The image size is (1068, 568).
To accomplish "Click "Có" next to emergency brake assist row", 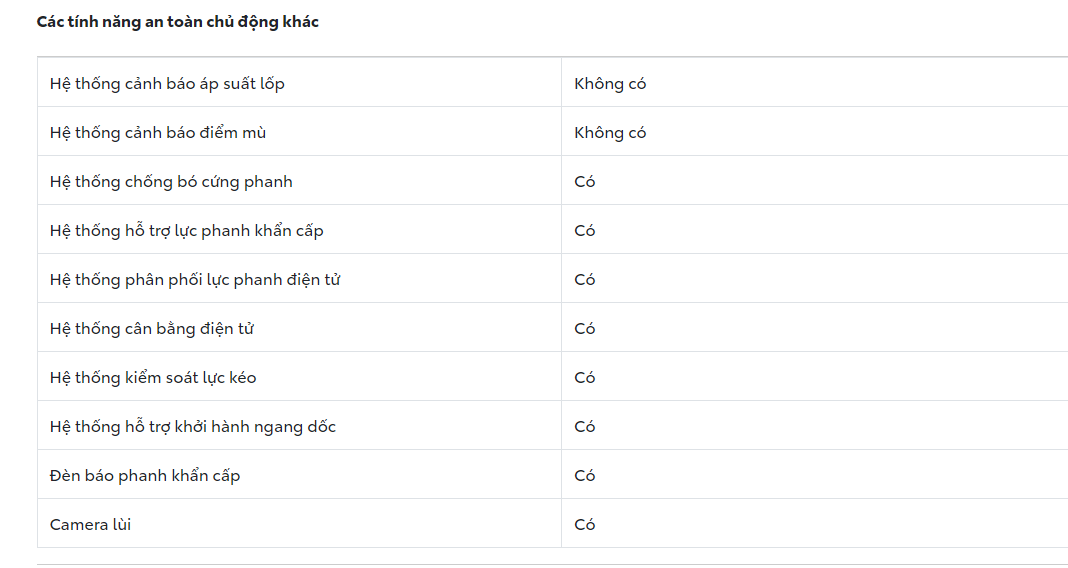I will tap(585, 231).
